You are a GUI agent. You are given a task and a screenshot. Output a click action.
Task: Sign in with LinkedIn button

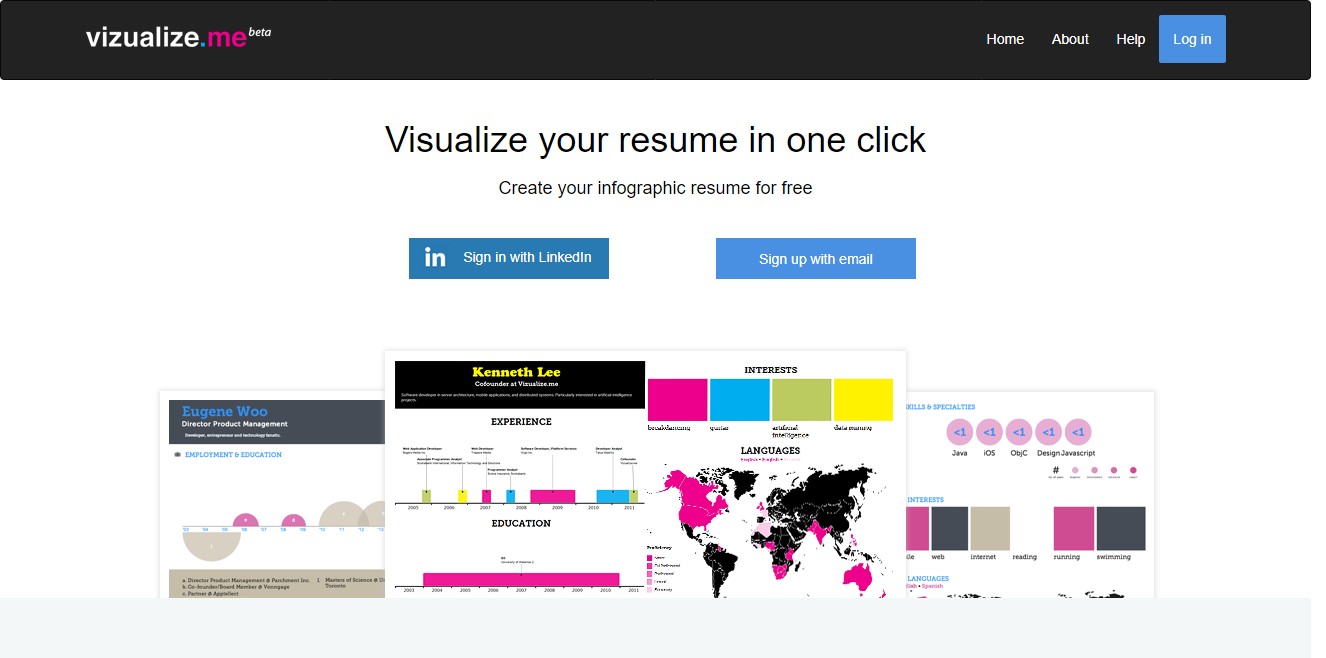pyautogui.click(x=509, y=258)
